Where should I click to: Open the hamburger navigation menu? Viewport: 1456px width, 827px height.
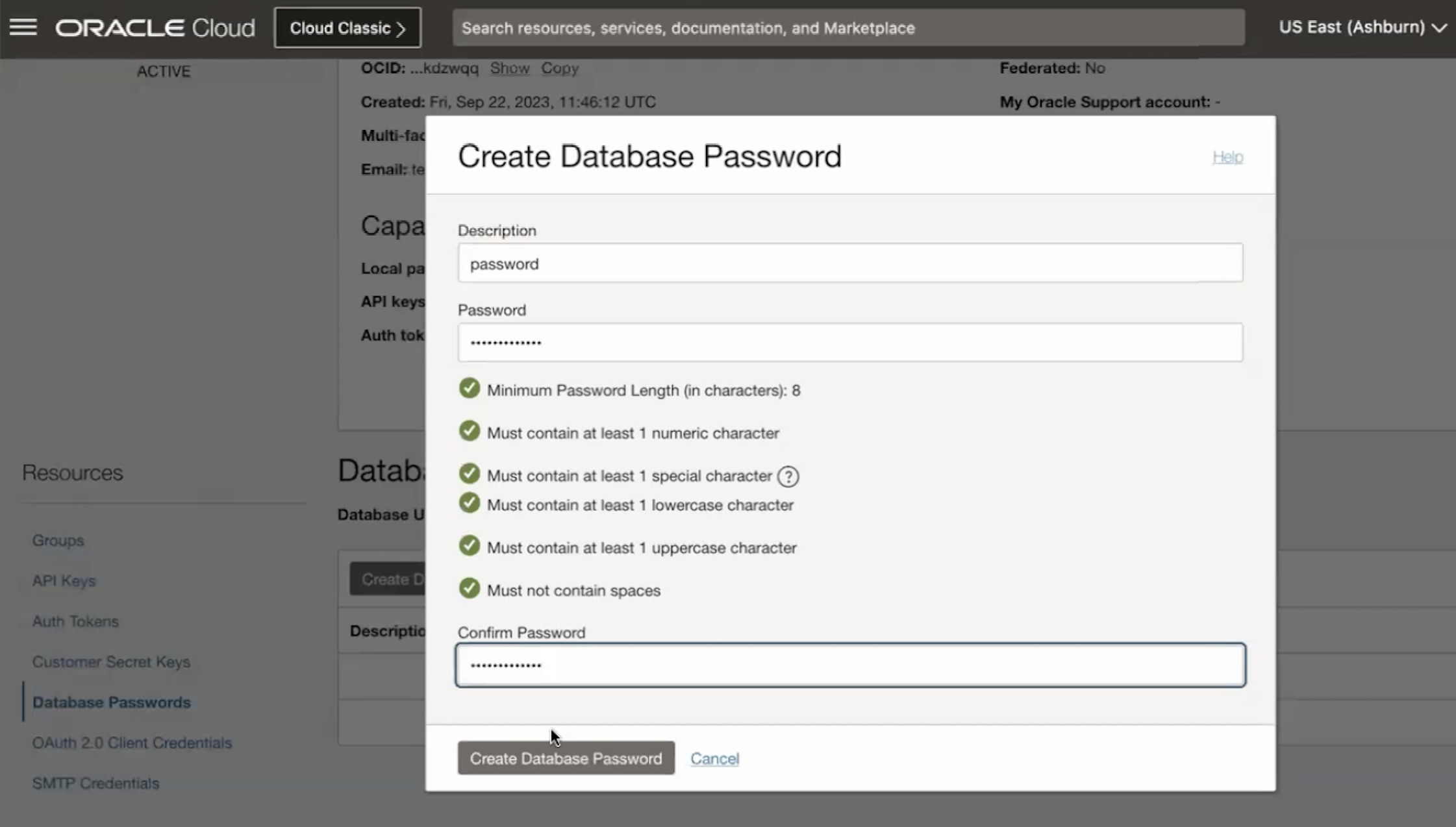(x=23, y=27)
